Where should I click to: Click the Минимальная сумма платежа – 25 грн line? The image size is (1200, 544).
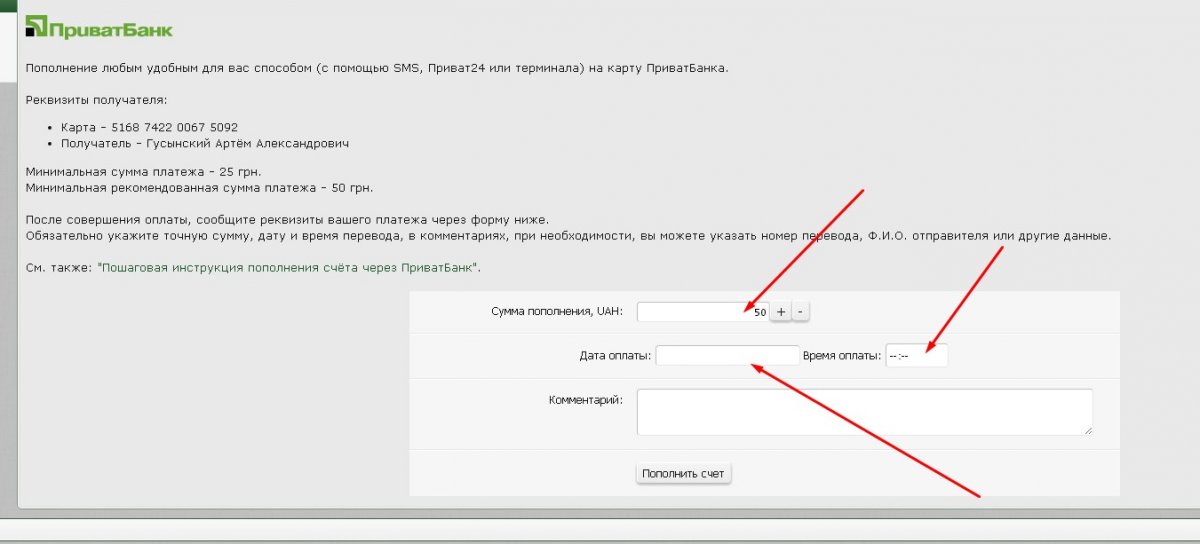click(x=143, y=172)
